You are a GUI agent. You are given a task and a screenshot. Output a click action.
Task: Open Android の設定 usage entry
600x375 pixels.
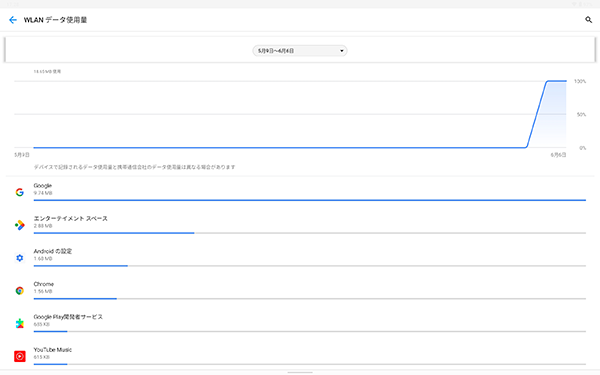click(300, 258)
